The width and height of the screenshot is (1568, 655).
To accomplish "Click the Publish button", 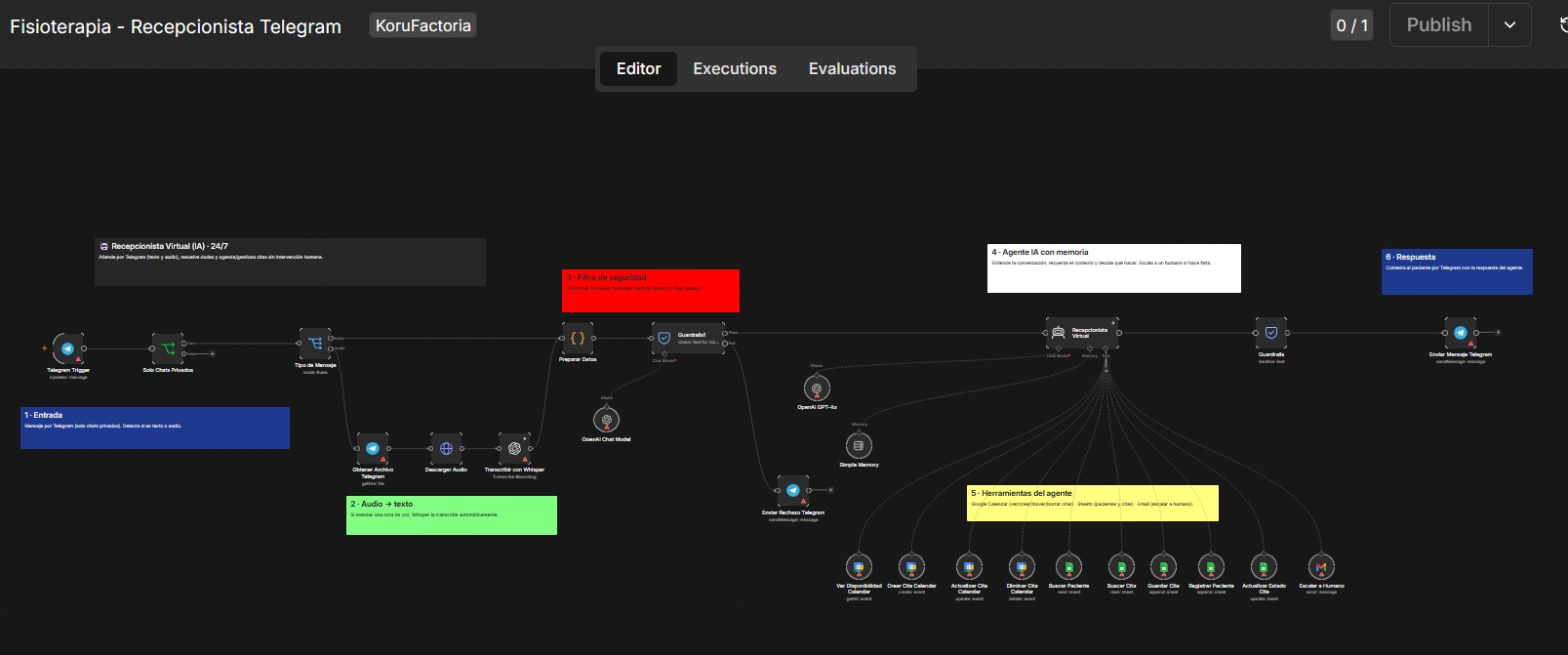I will (x=1438, y=25).
